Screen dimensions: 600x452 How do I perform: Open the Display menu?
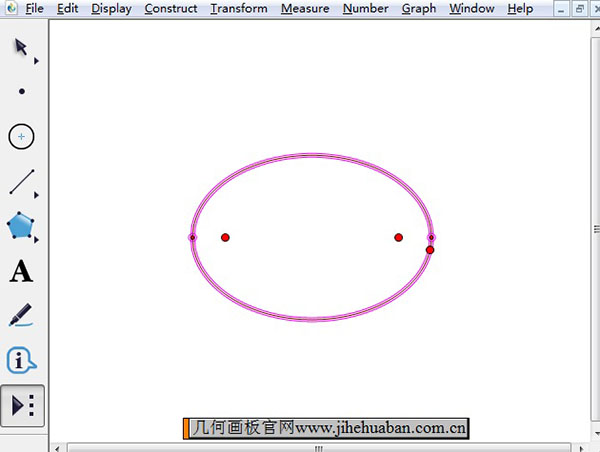[111, 8]
